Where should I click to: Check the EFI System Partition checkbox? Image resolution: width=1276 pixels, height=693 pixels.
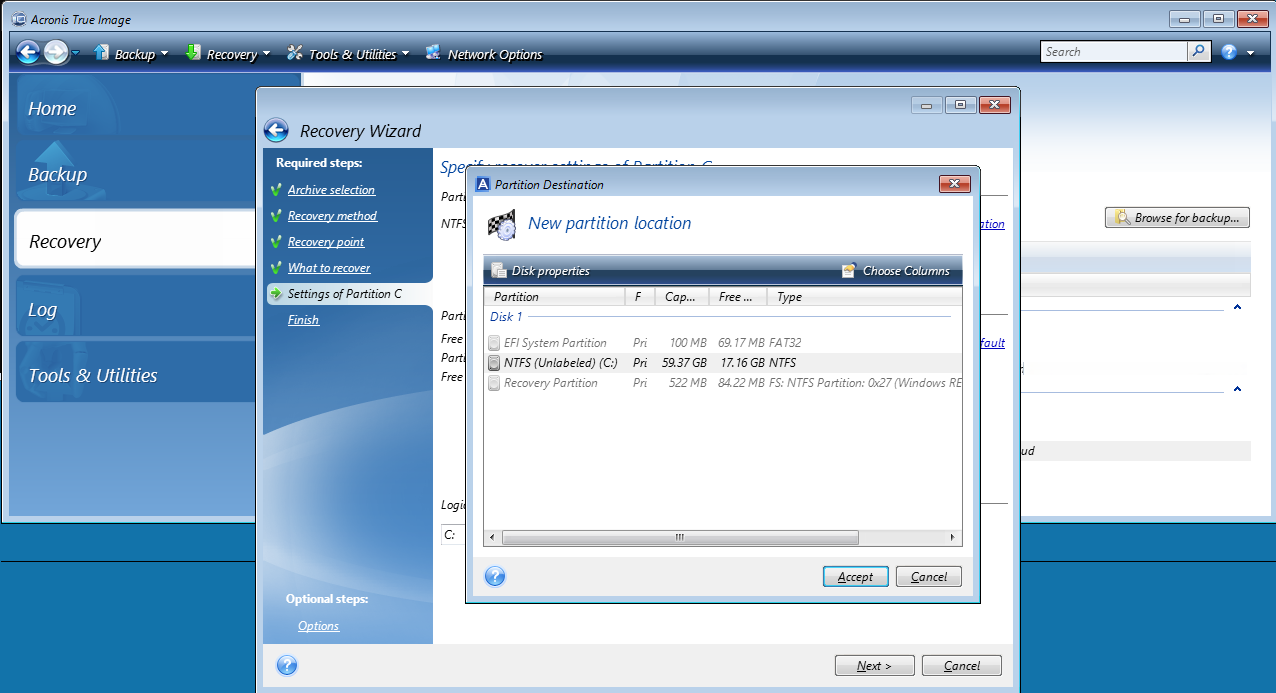pyautogui.click(x=494, y=342)
